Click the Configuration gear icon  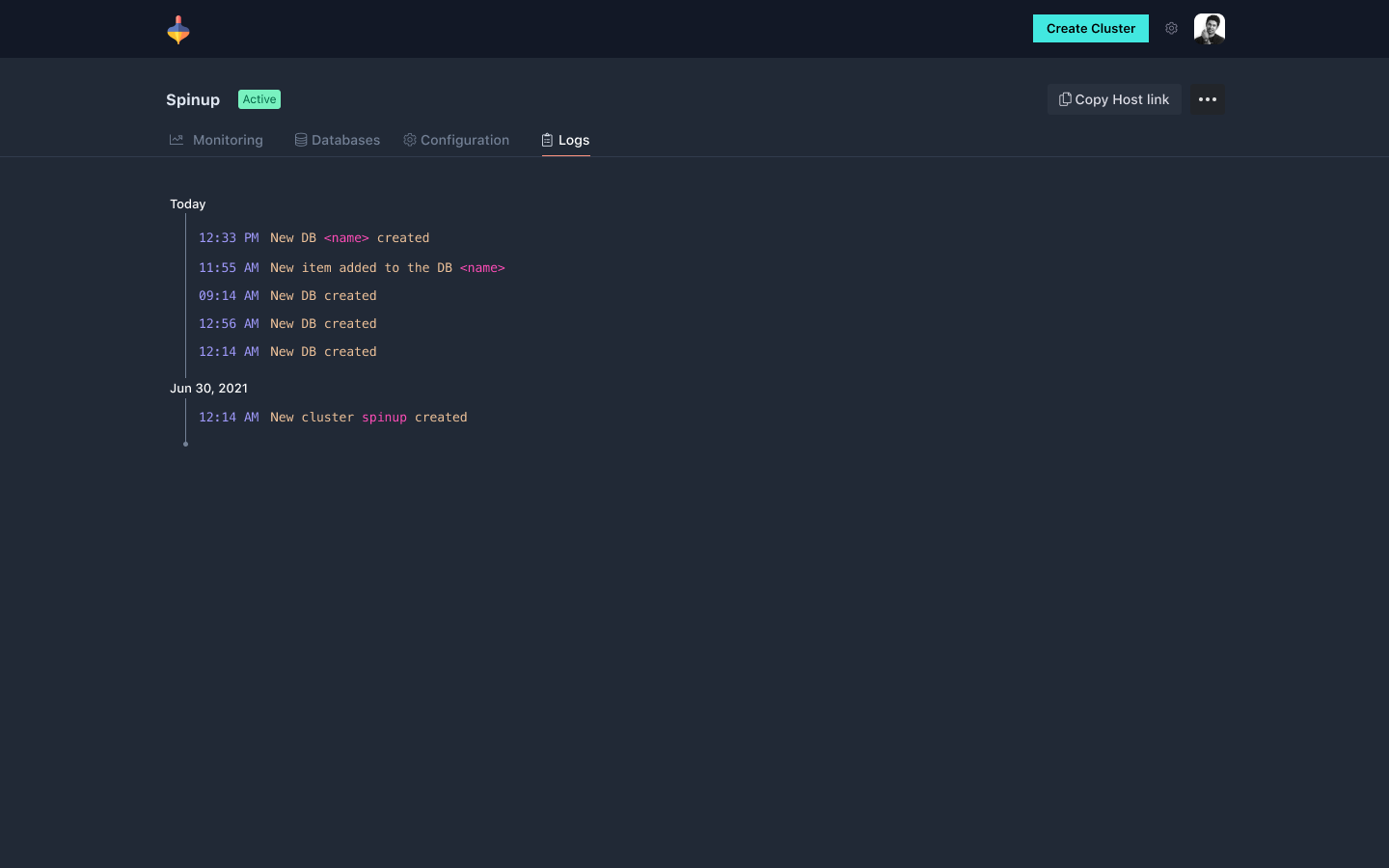click(x=410, y=140)
